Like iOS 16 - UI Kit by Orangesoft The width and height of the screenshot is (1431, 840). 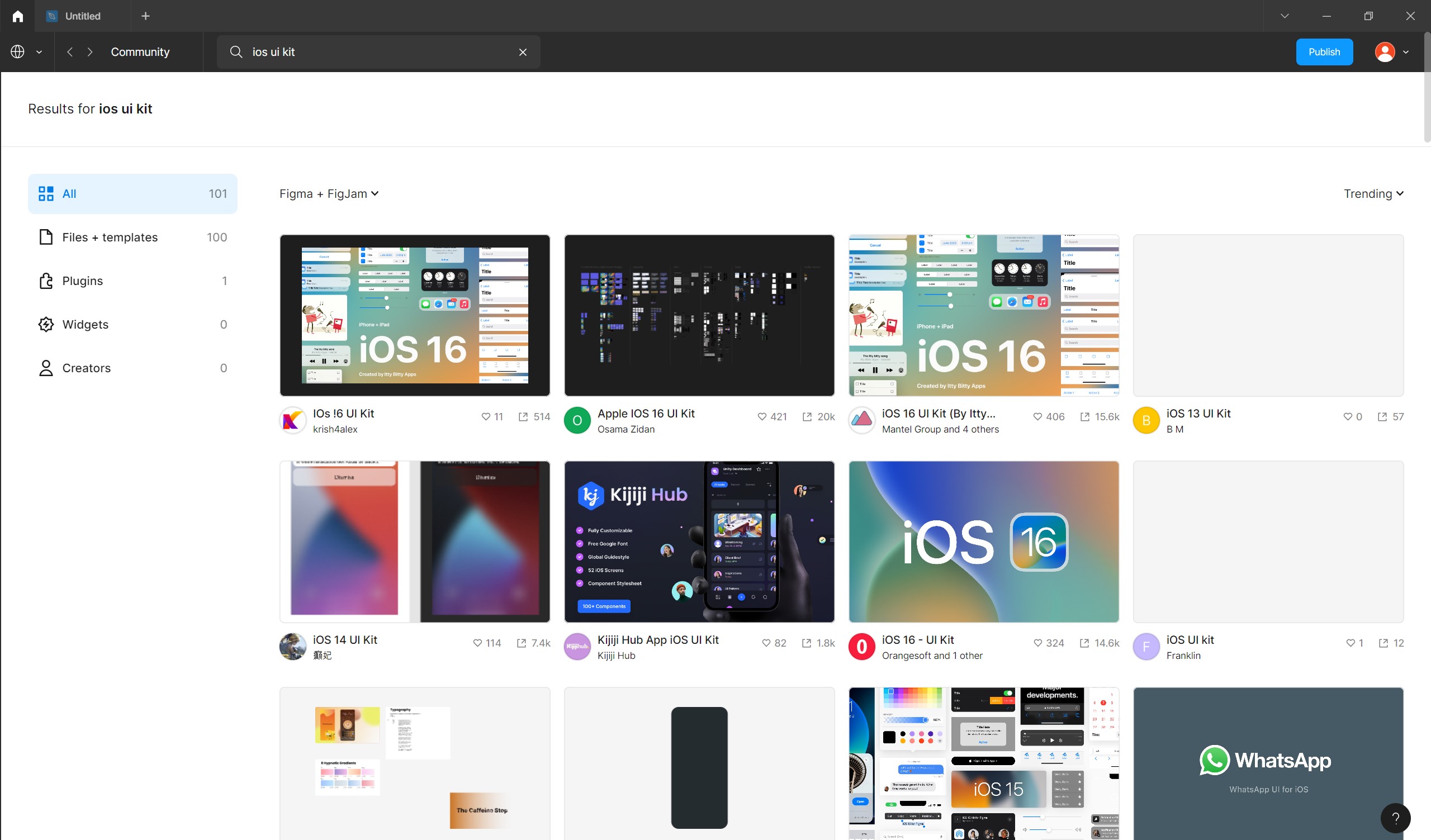[1037, 643]
